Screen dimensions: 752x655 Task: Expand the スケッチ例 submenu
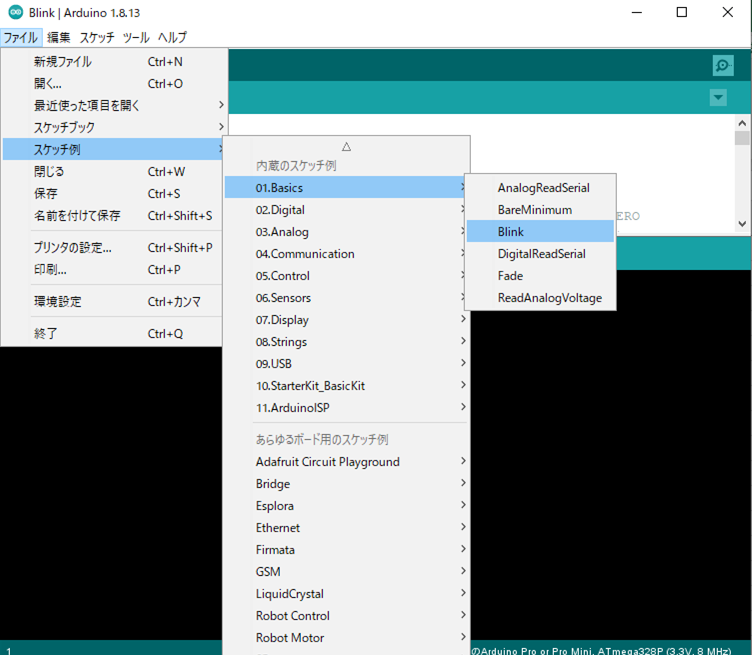click(x=113, y=150)
